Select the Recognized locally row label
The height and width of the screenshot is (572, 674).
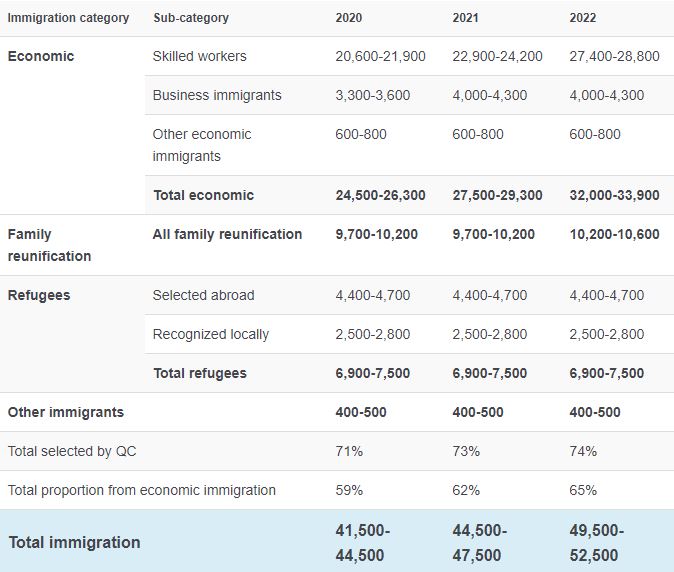pyautogui.click(x=211, y=334)
